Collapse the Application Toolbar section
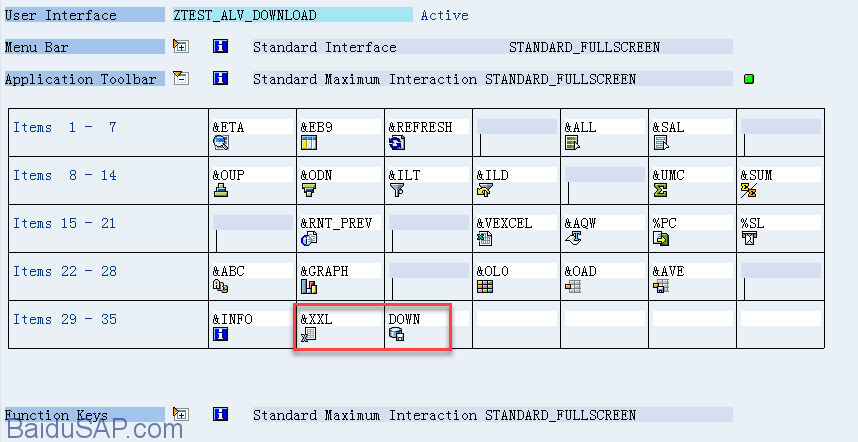The image size is (858, 442). pyautogui.click(x=180, y=78)
